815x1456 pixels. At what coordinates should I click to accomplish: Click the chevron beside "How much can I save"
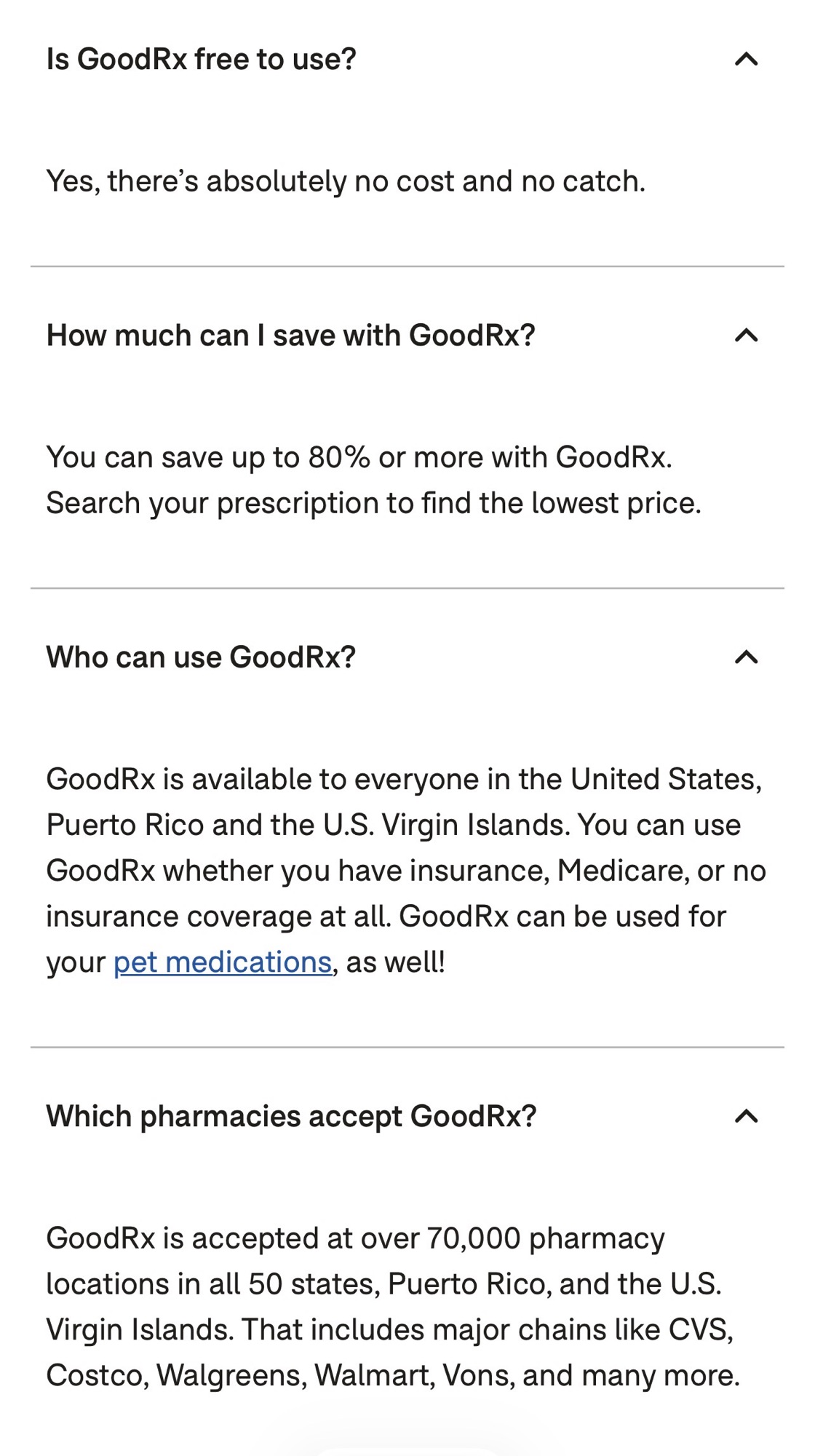click(x=747, y=336)
